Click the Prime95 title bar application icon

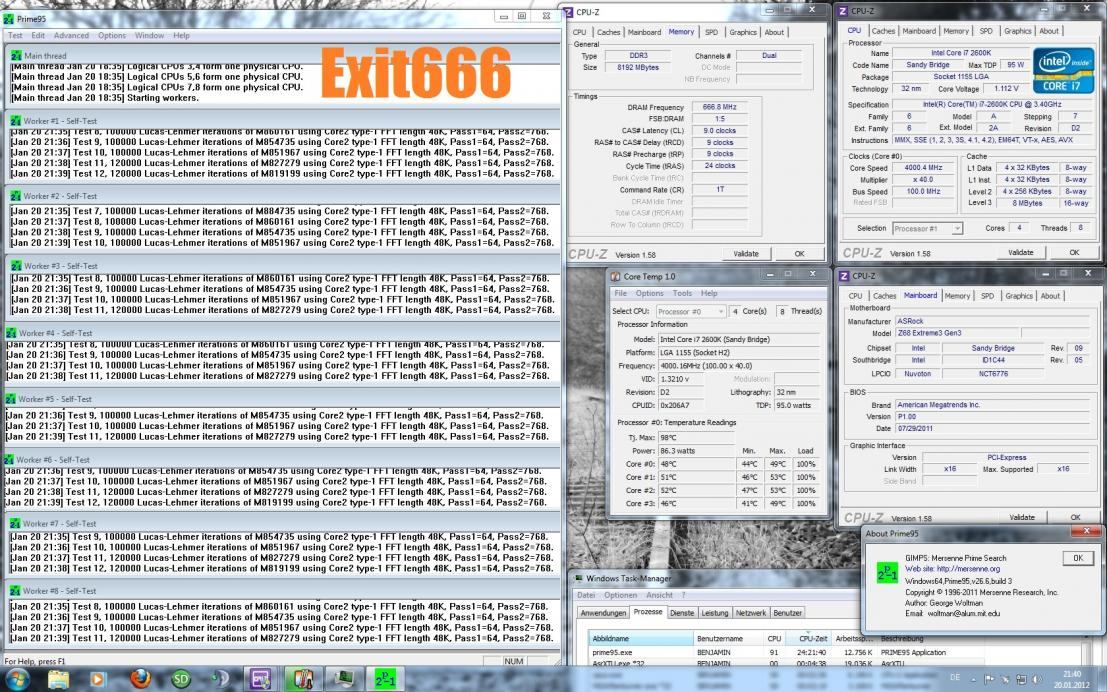click(x=8, y=18)
